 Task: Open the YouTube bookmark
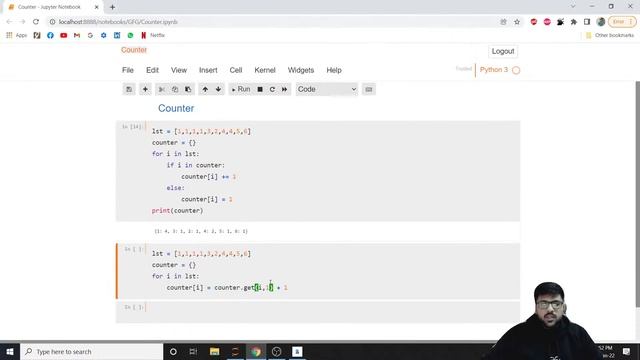coord(64,36)
